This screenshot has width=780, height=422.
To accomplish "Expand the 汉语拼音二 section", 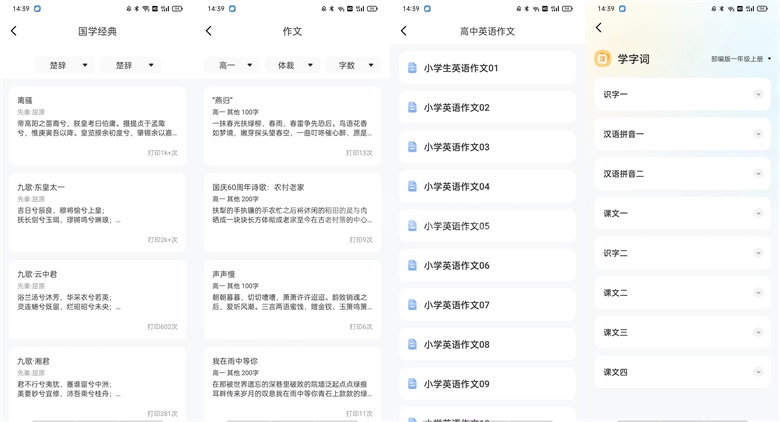I will (x=758, y=173).
